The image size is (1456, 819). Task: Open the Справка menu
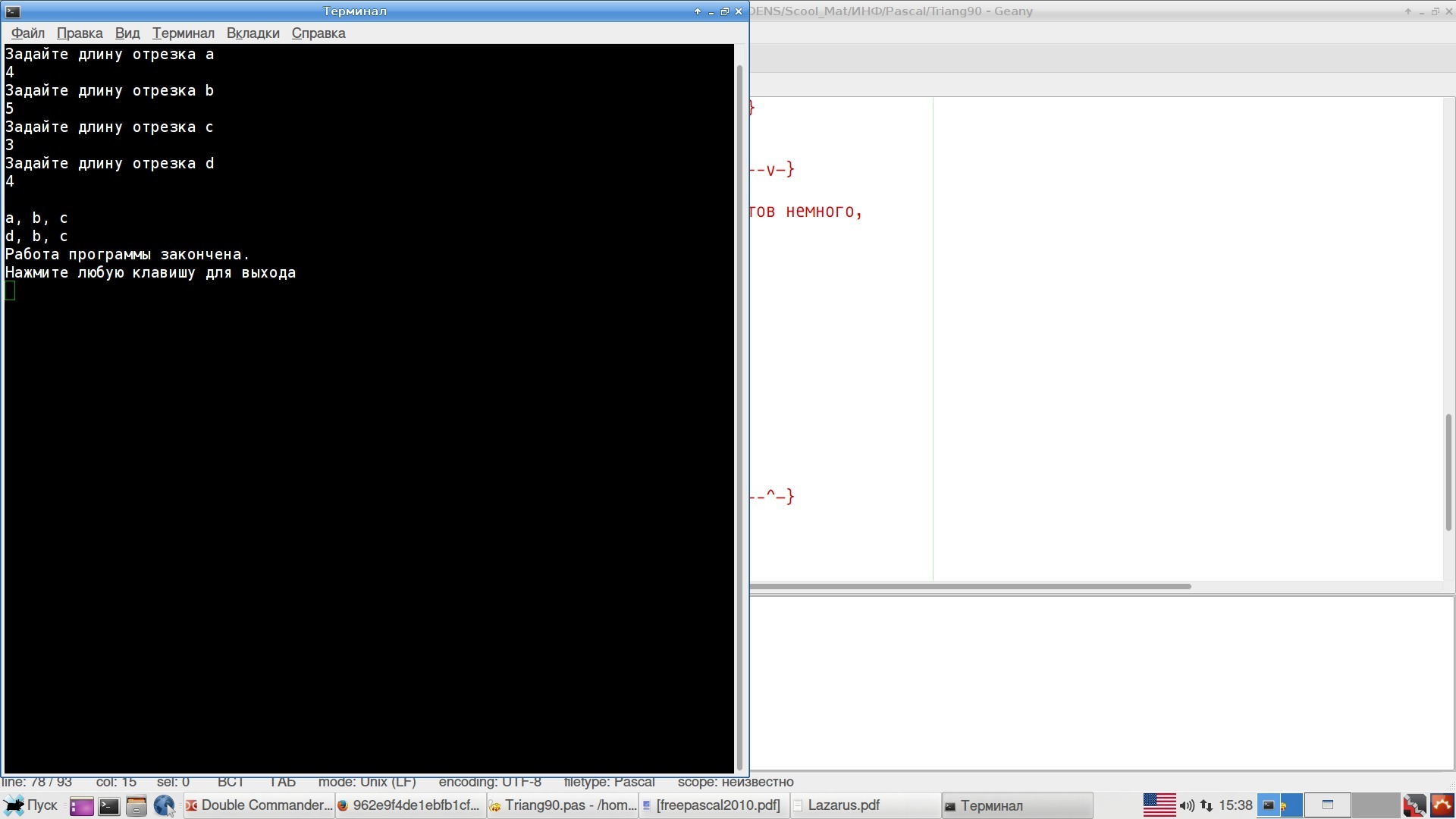point(318,33)
